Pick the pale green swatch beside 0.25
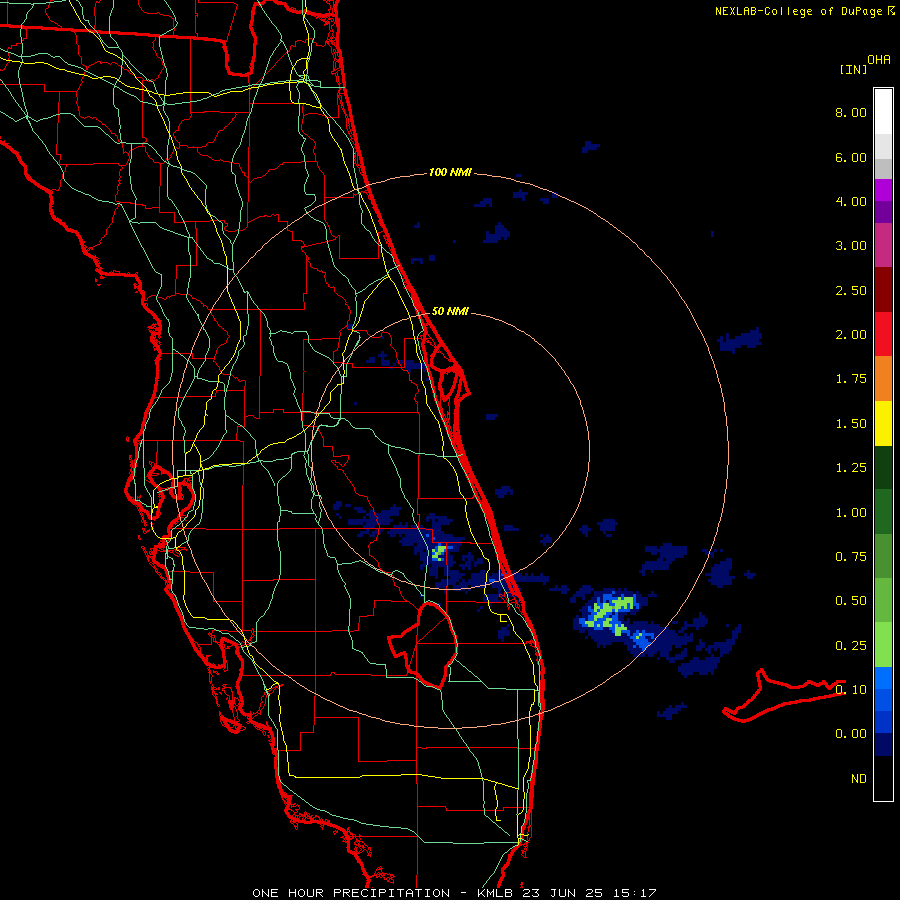 (883, 645)
